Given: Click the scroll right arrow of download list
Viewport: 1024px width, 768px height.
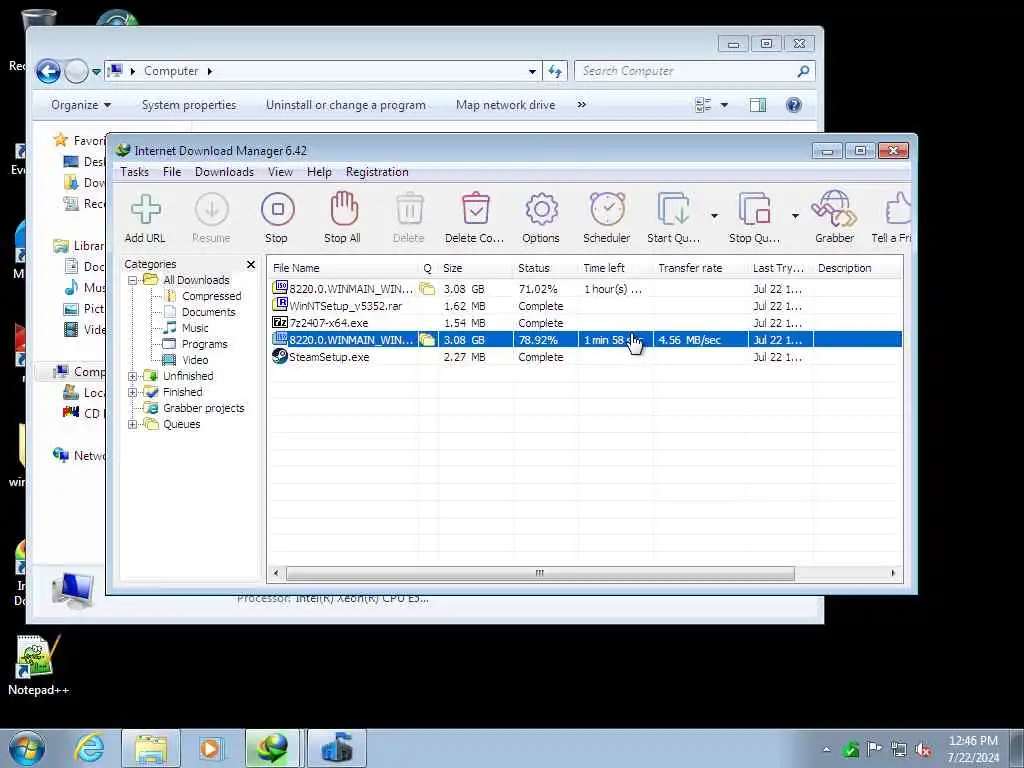Looking at the screenshot, I should coord(893,573).
